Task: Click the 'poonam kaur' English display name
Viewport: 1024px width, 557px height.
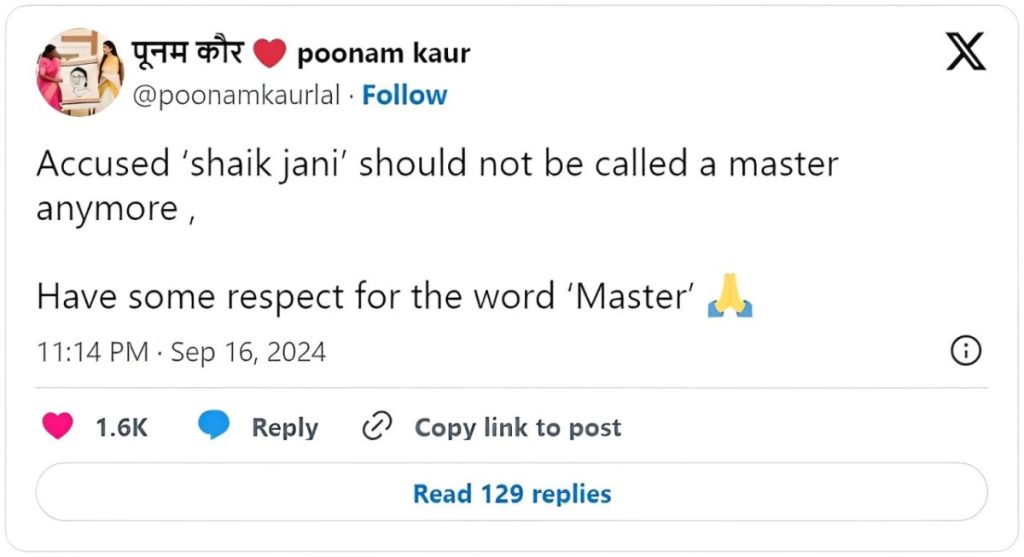Action: click(x=383, y=53)
